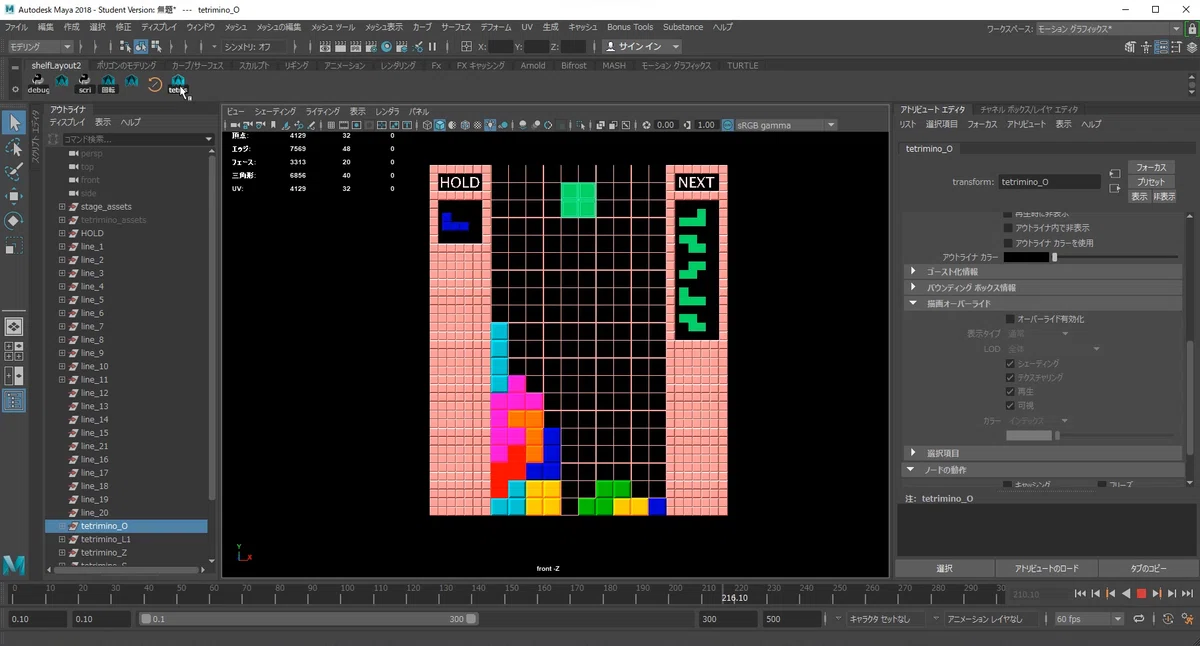
Task: Toggle the Outliner panel layout icon
Action: click(14, 402)
